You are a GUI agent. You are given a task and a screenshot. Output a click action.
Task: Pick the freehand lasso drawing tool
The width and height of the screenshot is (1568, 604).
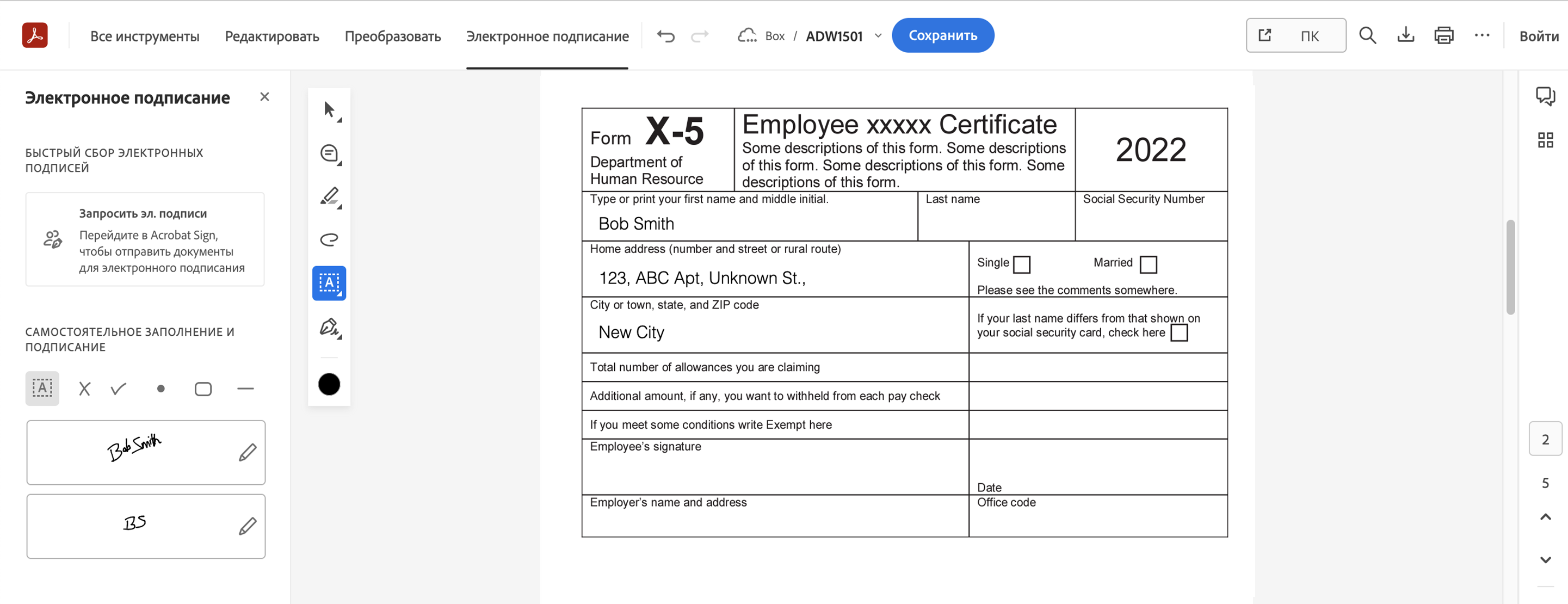coord(329,240)
